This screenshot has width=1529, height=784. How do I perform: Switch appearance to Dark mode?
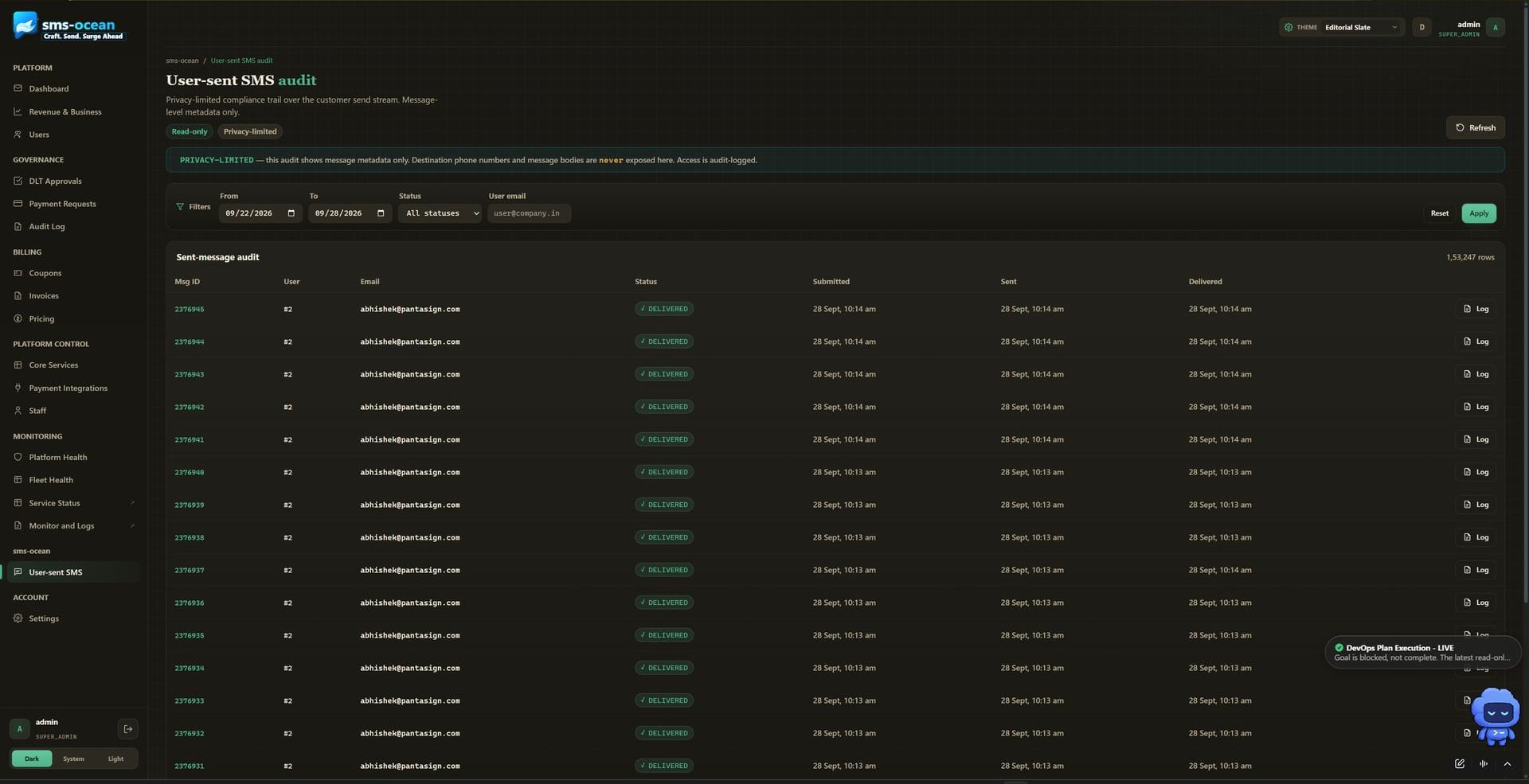click(32, 759)
